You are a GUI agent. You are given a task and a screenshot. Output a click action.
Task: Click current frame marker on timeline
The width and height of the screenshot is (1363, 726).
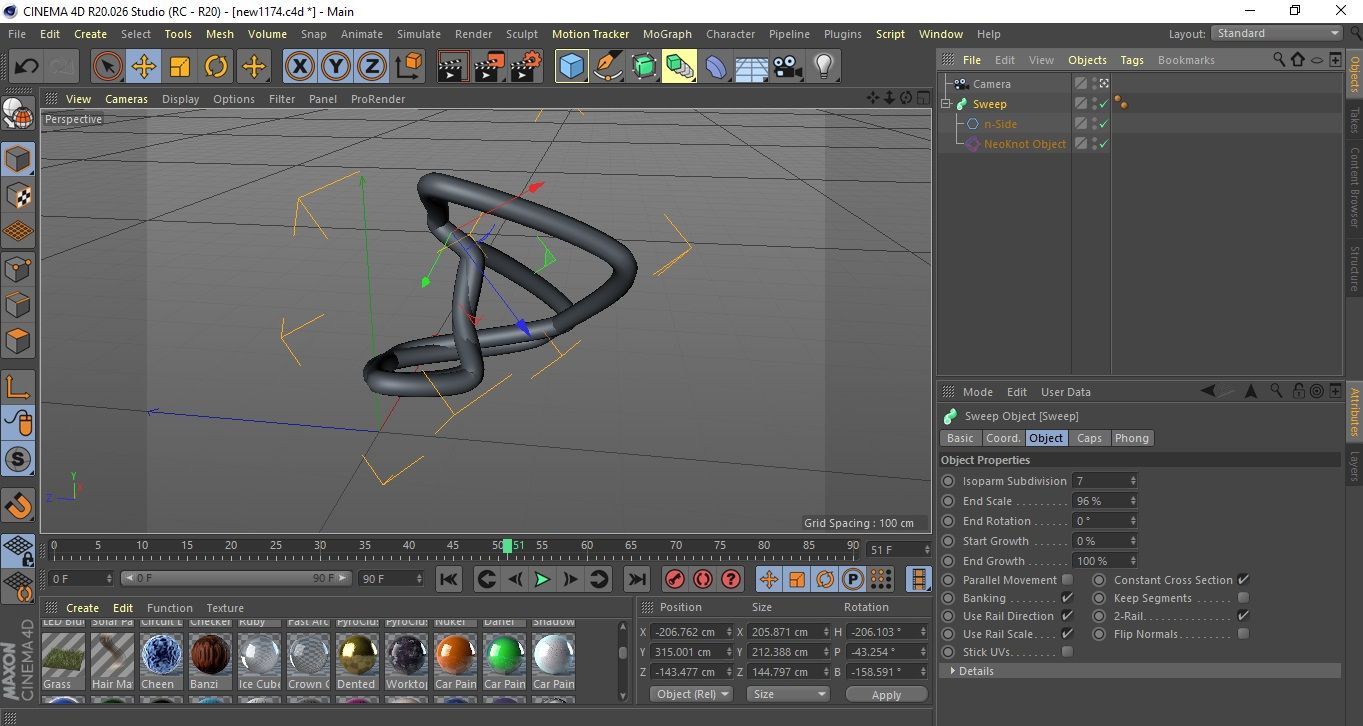tap(507, 546)
